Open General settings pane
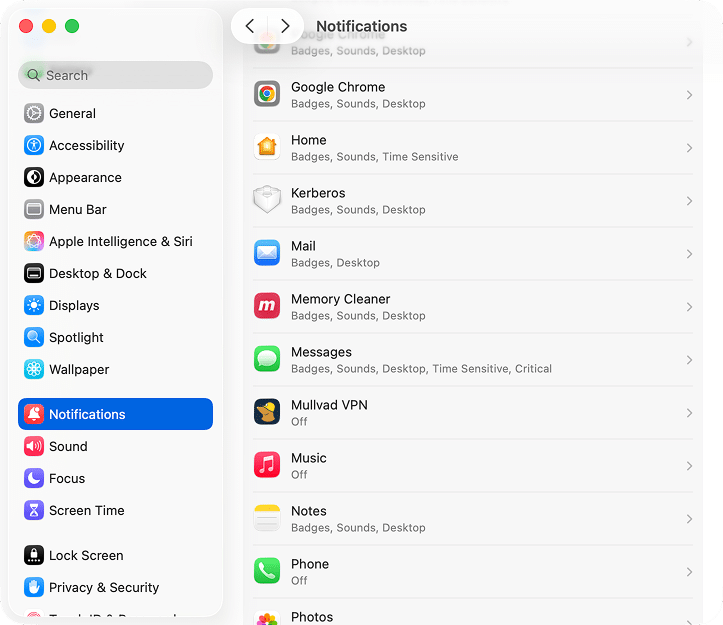Image resolution: width=723 pixels, height=625 pixels. coord(115,113)
